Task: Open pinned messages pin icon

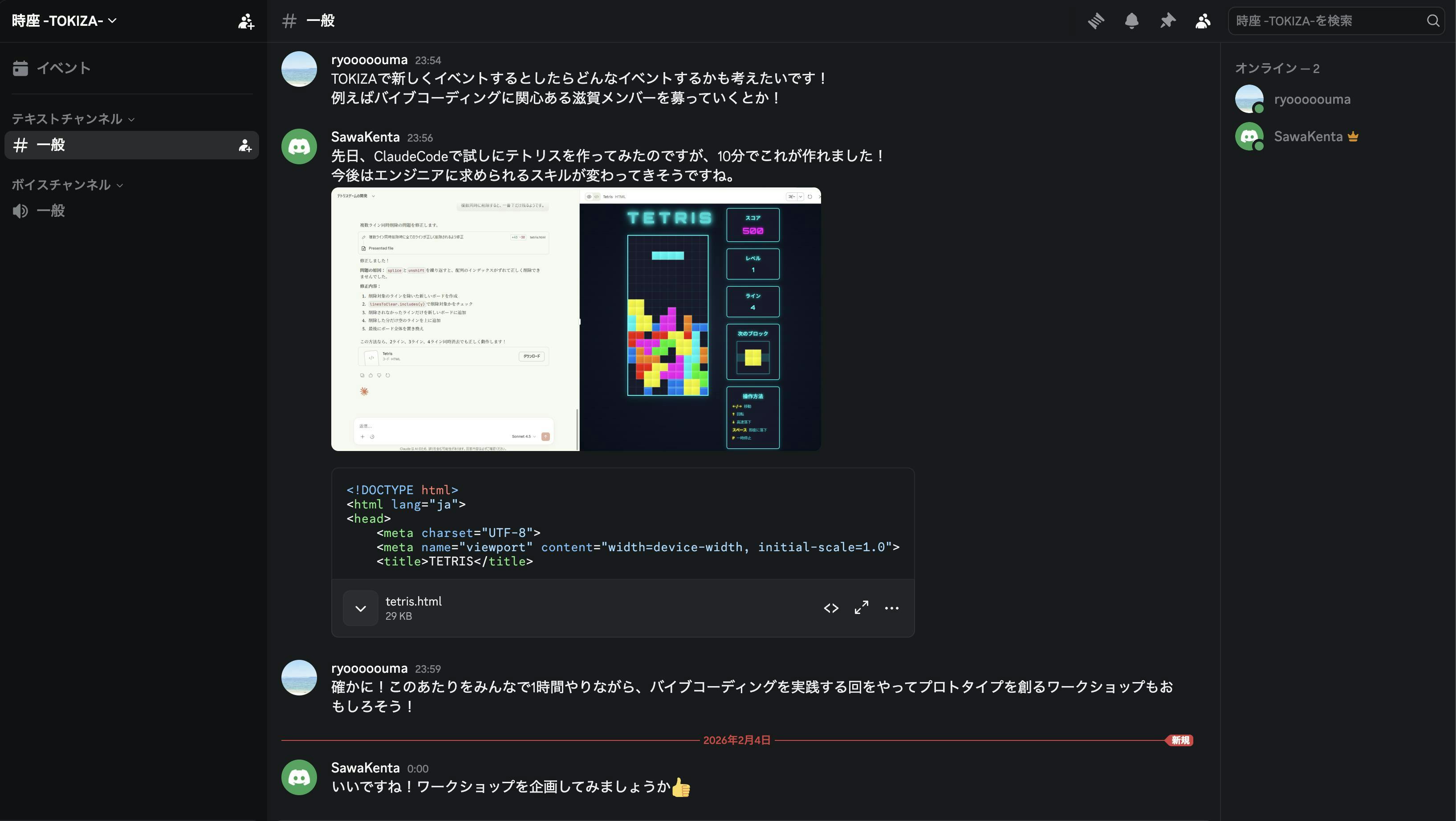Action: (x=1167, y=21)
